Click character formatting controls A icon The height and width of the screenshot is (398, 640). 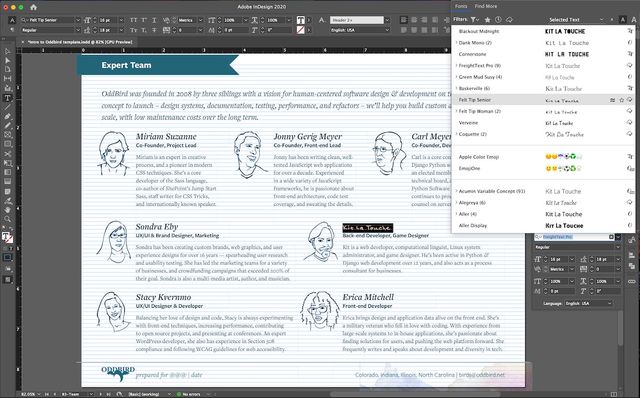pos(12,20)
